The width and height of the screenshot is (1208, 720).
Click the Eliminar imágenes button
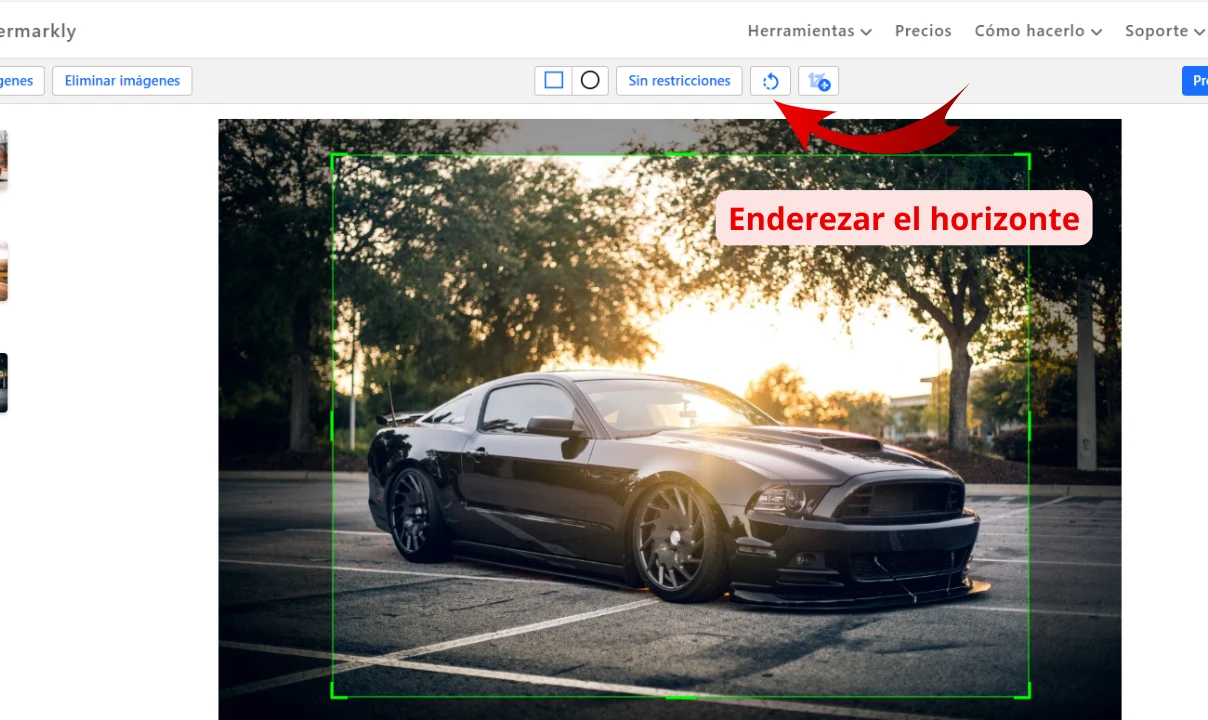click(122, 81)
